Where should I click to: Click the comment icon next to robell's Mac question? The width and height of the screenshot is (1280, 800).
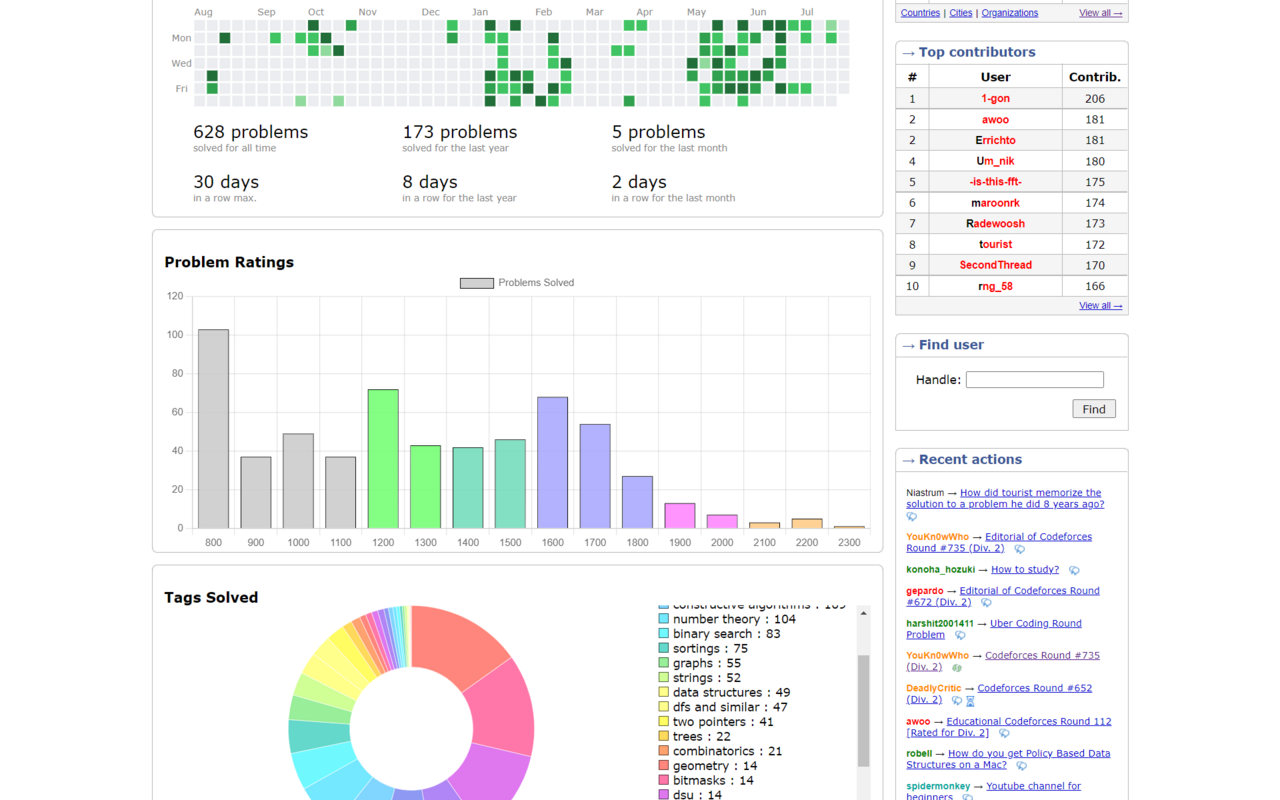[x=1022, y=765]
